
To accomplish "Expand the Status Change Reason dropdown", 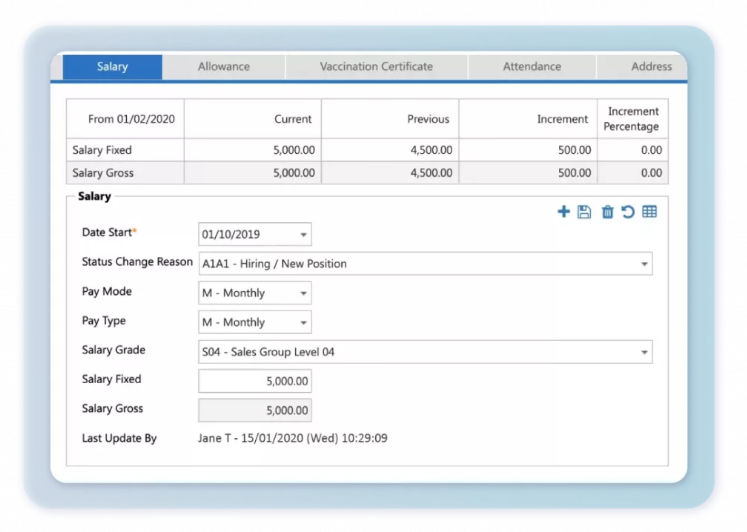I will 643,264.
